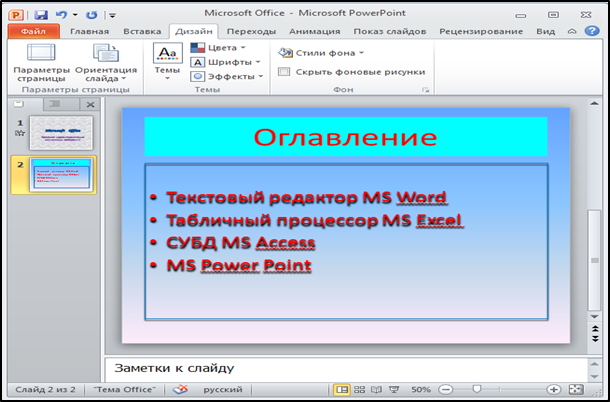Click the PowerPoint application icon in title bar
Image resolution: width=610 pixels, height=402 pixels.
16,15
